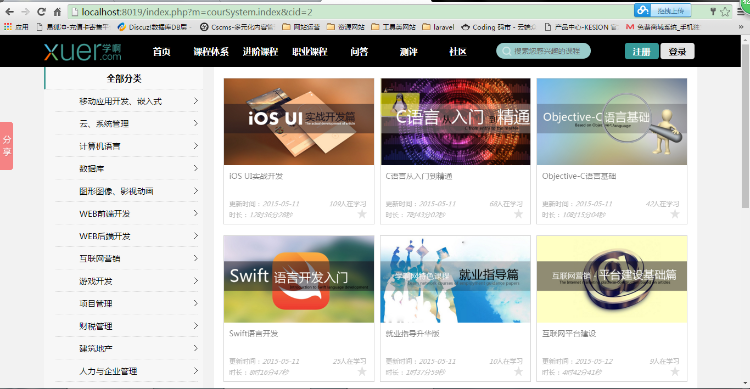The height and width of the screenshot is (389, 750).
Task: Open the Coding bookmark
Action: pos(498,27)
